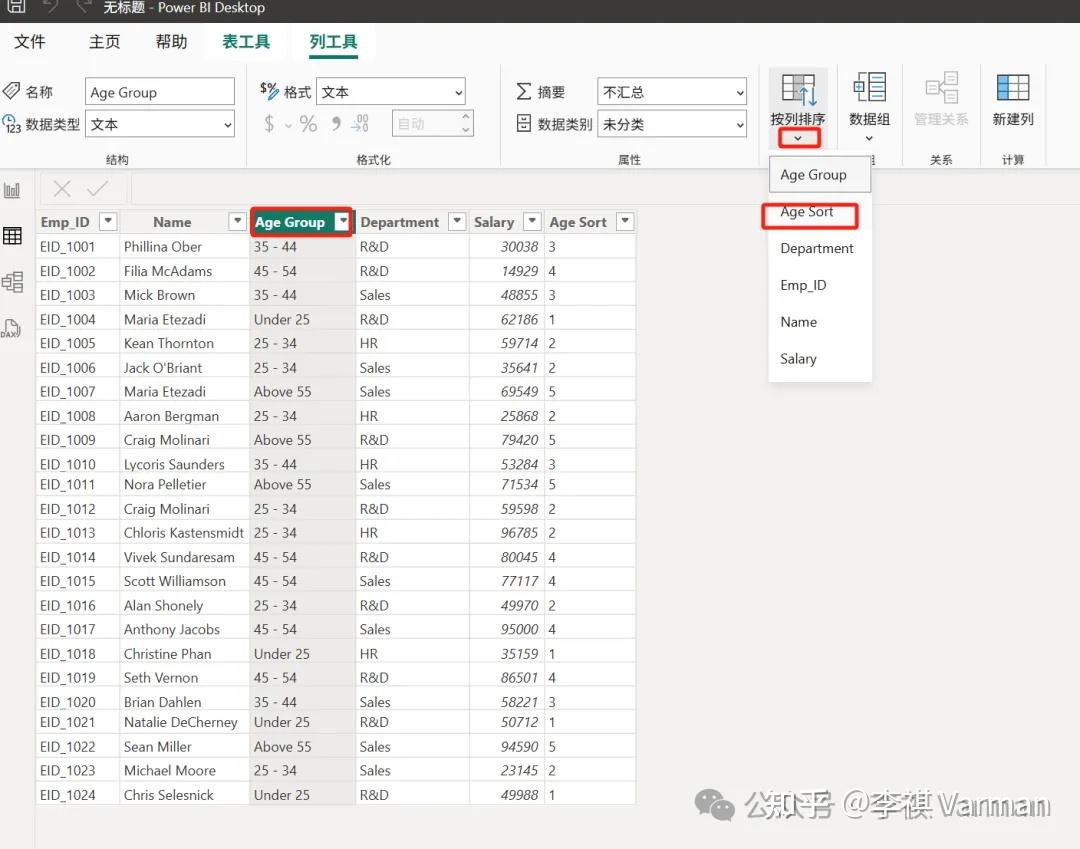1080x849 pixels.
Task: Select the Department column header
Action: click(x=399, y=222)
